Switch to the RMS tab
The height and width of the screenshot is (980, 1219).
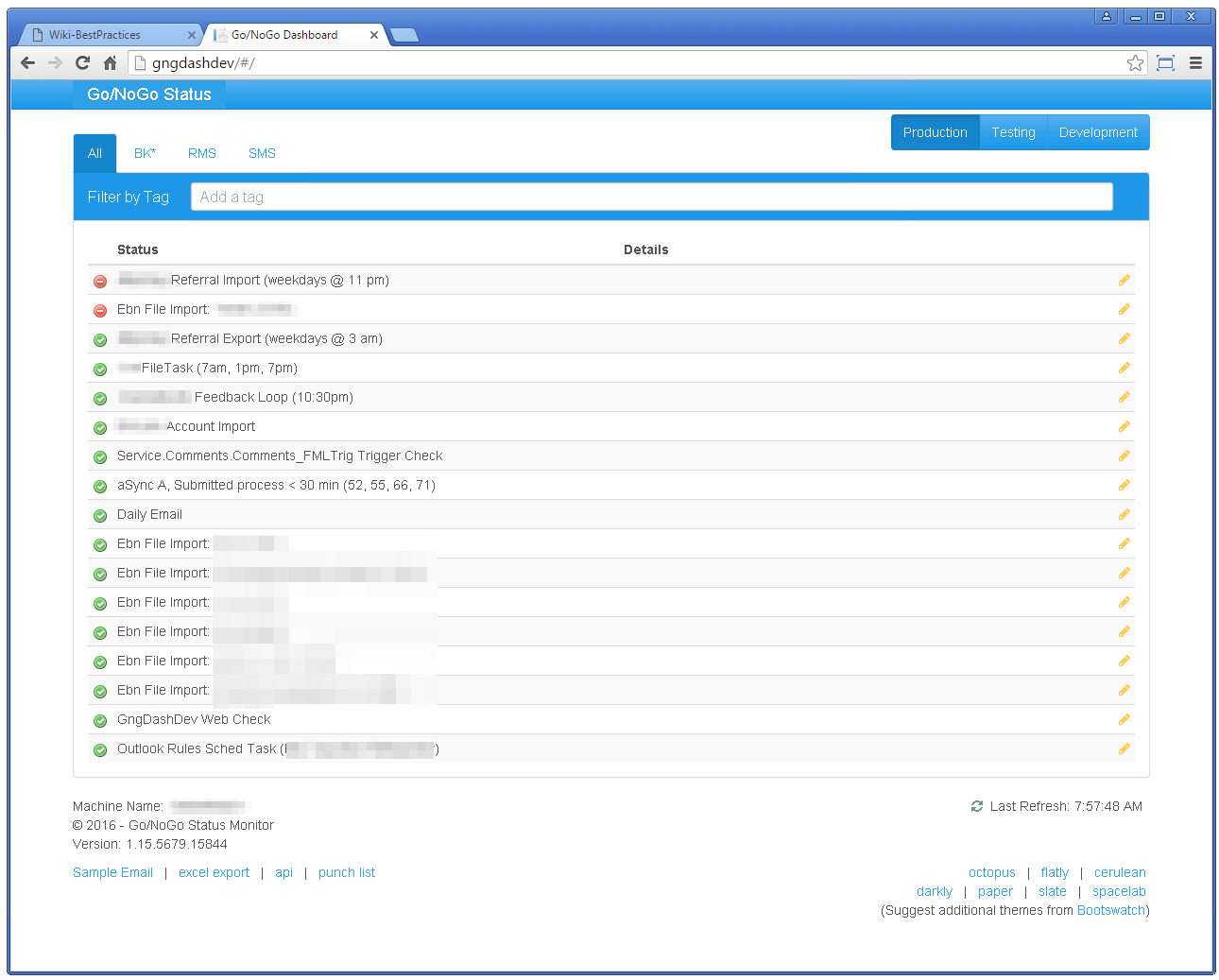201,153
